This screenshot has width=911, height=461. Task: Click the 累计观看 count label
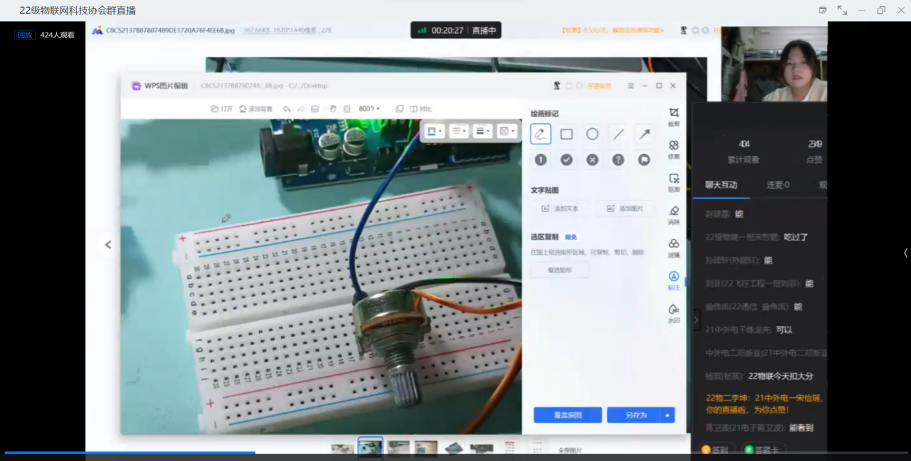(x=743, y=159)
